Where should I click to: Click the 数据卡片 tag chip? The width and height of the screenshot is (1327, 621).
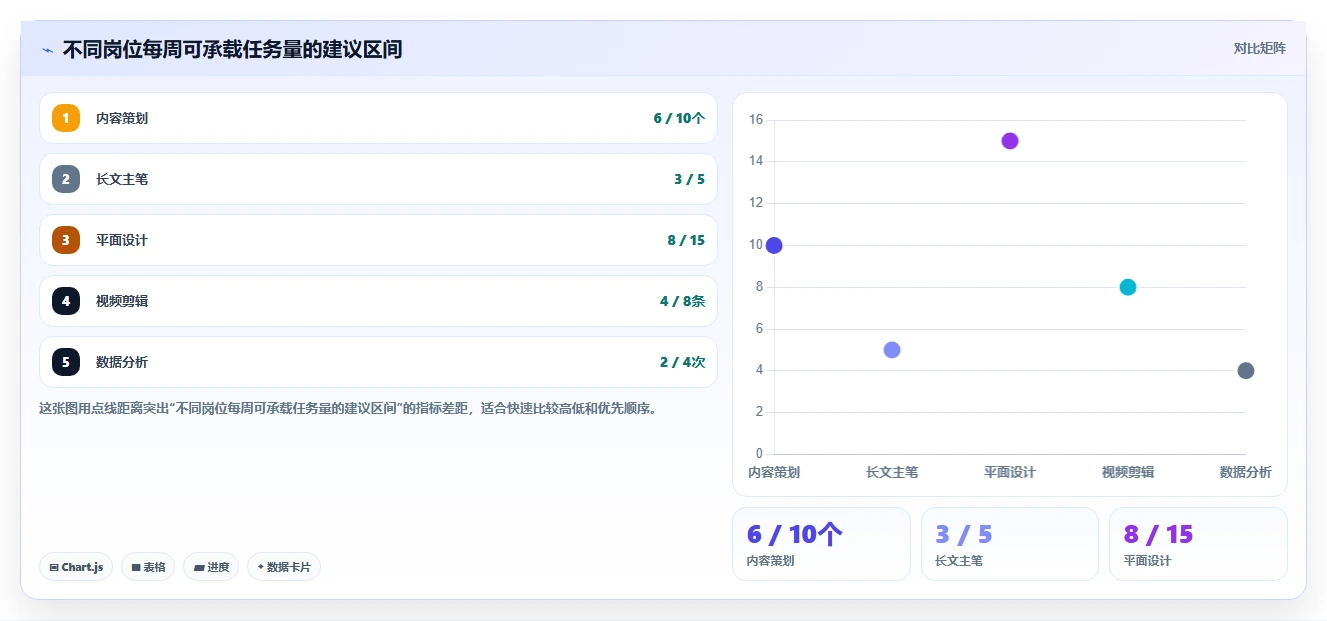click(284, 567)
